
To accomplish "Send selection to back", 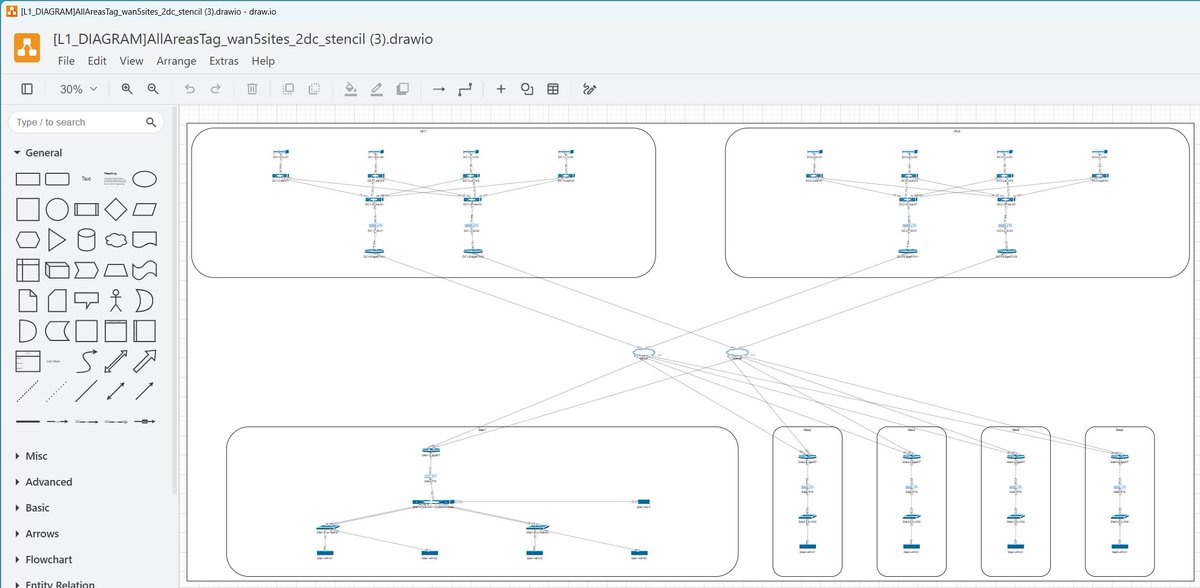I will tap(314, 89).
